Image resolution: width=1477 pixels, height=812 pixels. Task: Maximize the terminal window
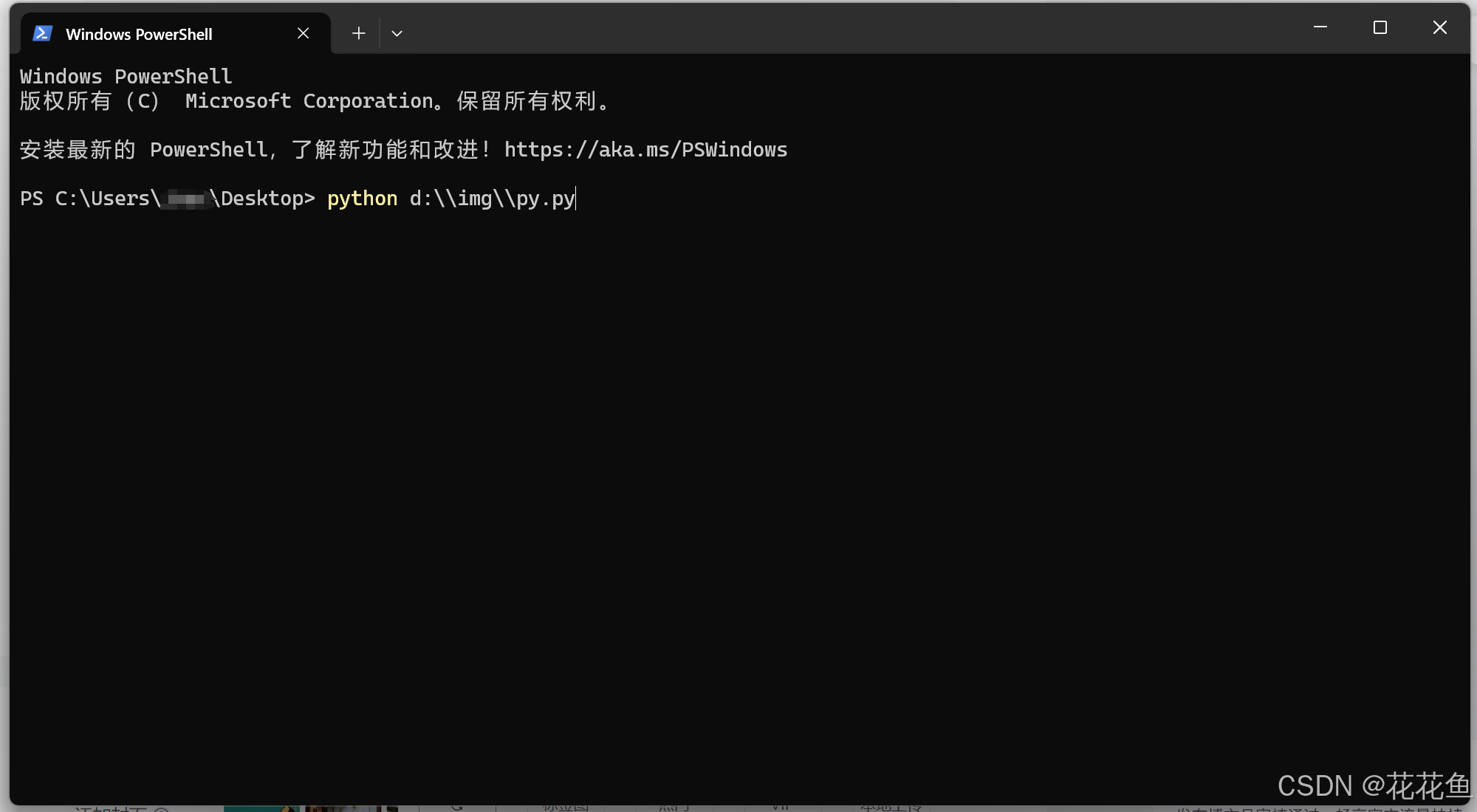(x=1380, y=27)
